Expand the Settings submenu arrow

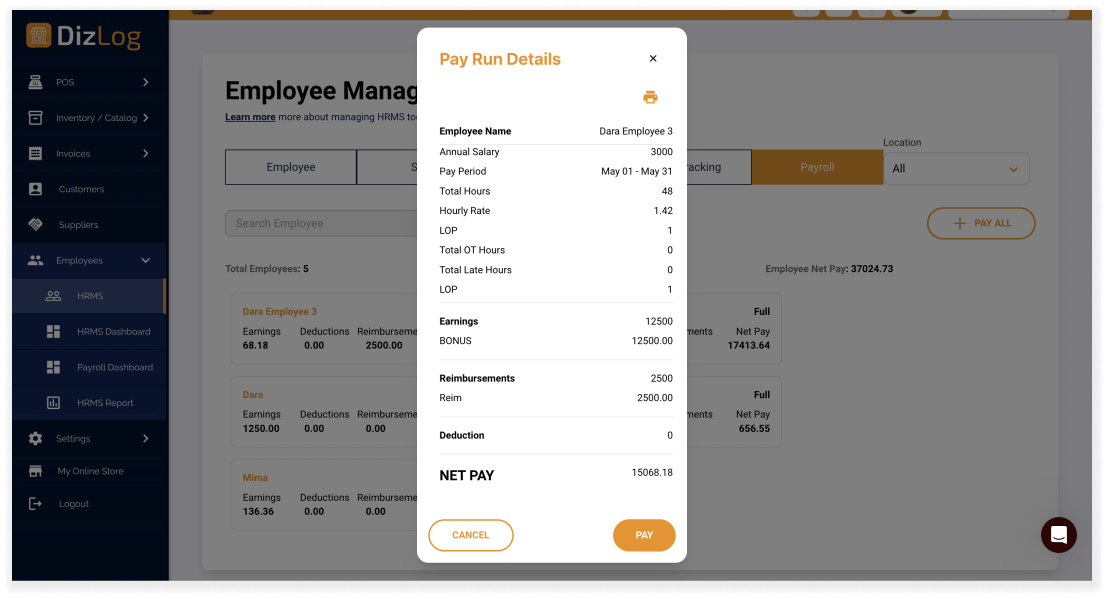(x=146, y=439)
